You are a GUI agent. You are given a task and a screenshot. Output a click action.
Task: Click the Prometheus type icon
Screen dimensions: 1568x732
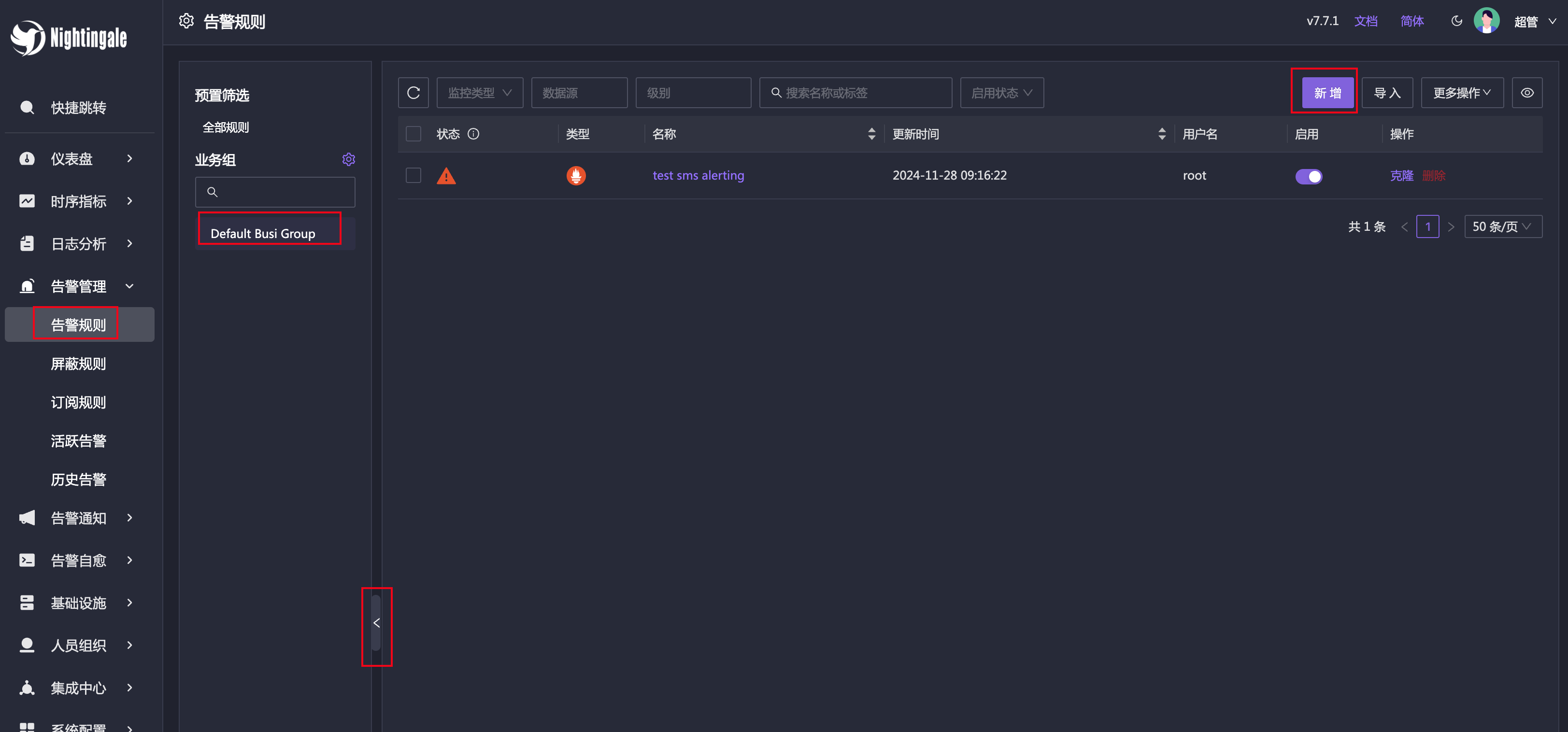[575, 176]
